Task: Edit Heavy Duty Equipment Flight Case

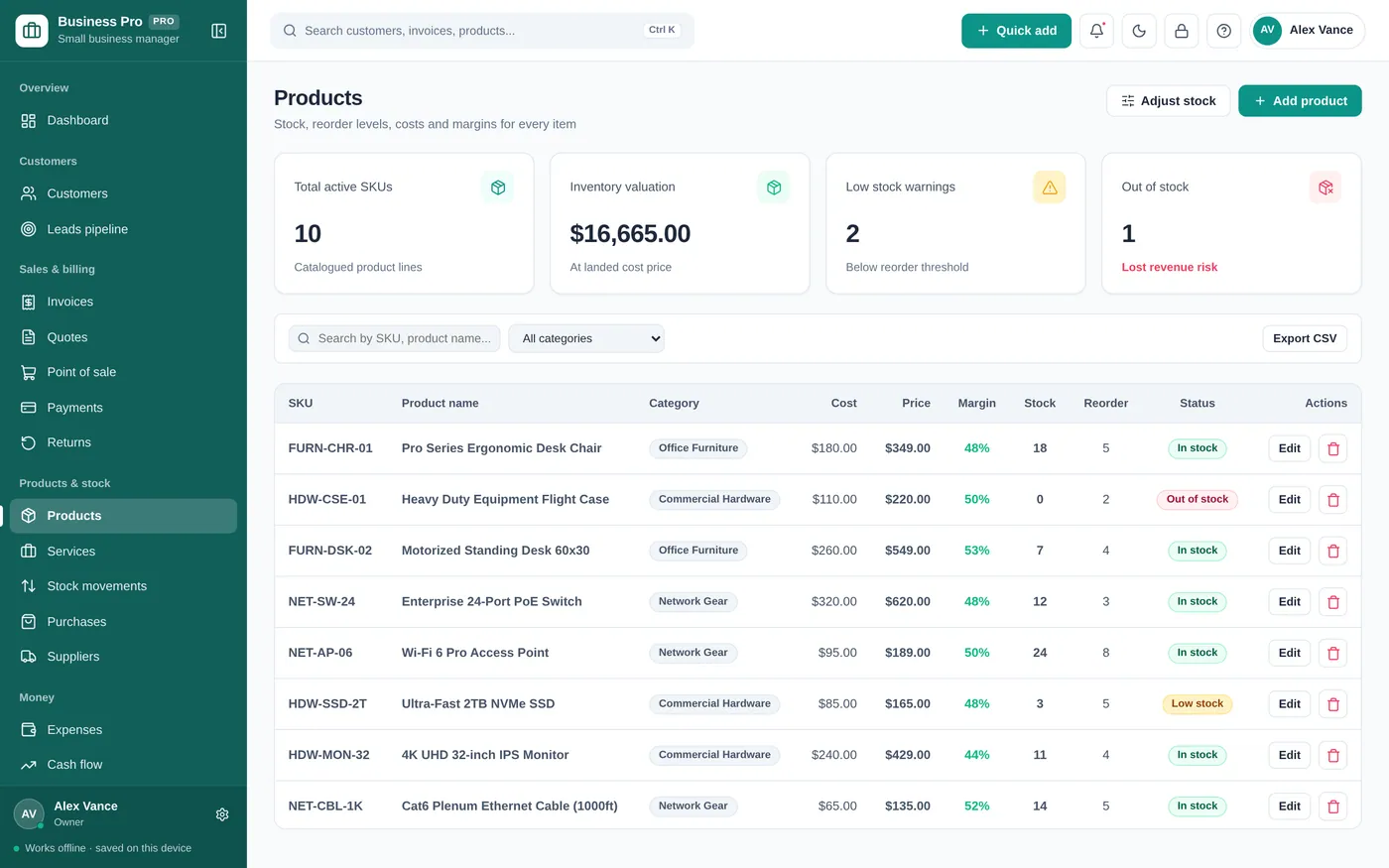Action: [x=1289, y=500]
